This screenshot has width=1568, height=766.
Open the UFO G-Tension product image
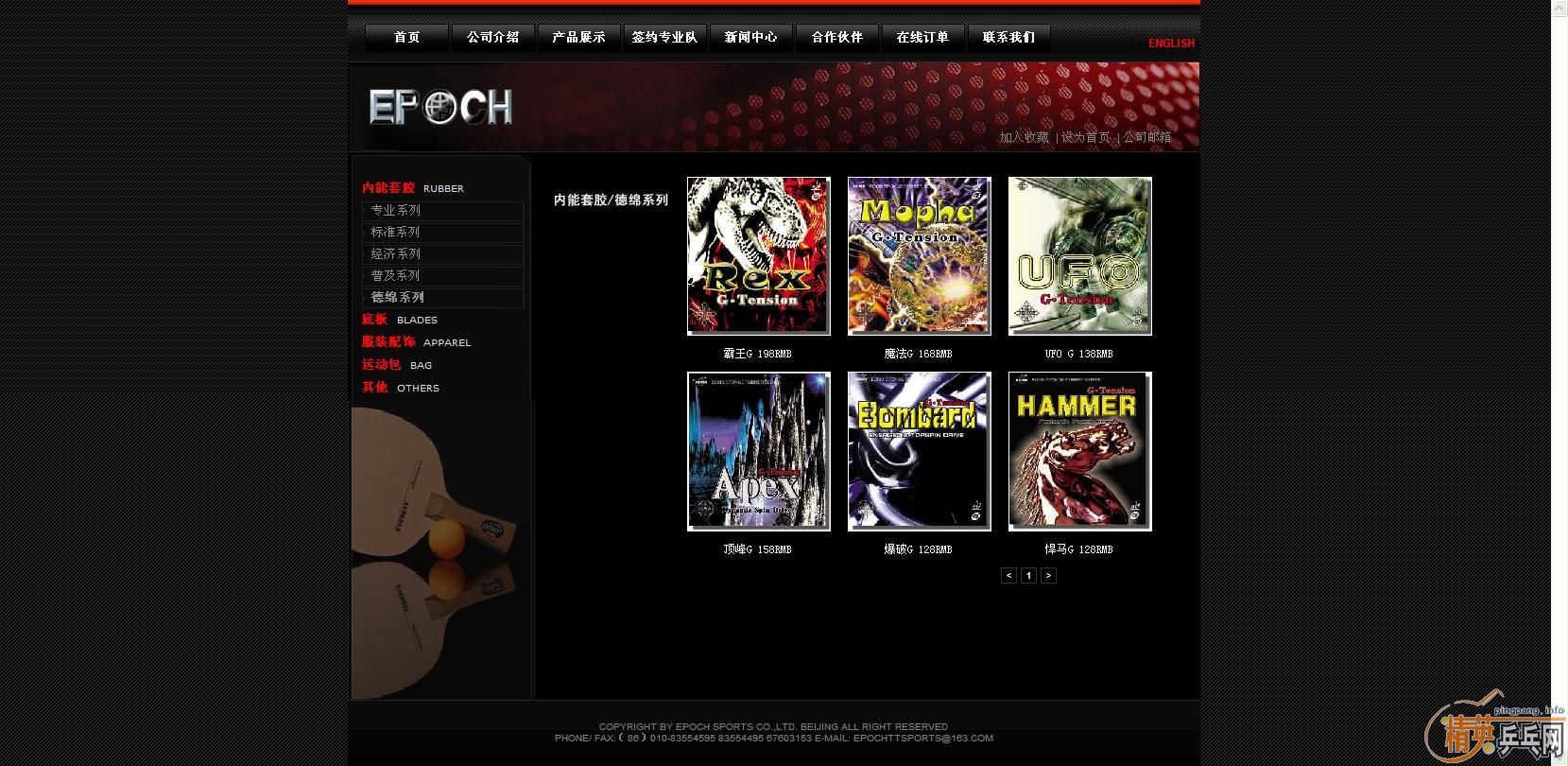click(x=1080, y=256)
